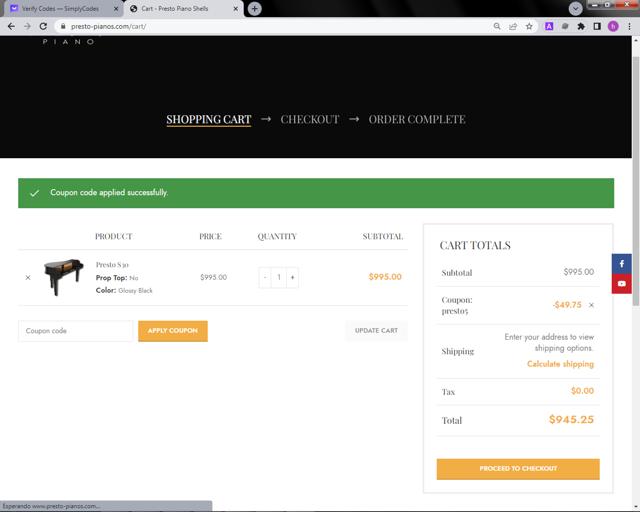Image resolution: width=640 pixels, height=512 pixels.
Task: Increase quantity with the plus button
Action: pos(292,278)
